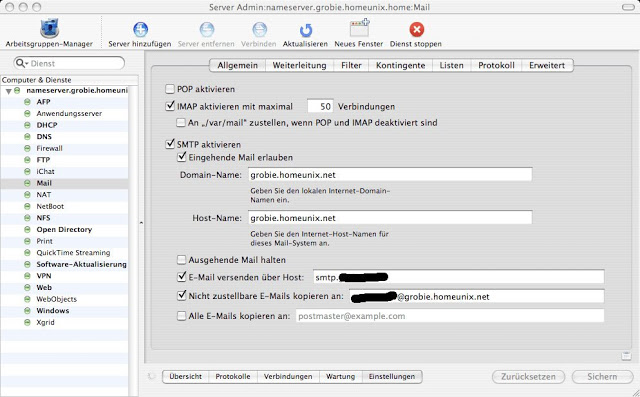Enable Ausgehende Mail halten
Viewport: 640px width, 397px height.
[x=181, y=260]
